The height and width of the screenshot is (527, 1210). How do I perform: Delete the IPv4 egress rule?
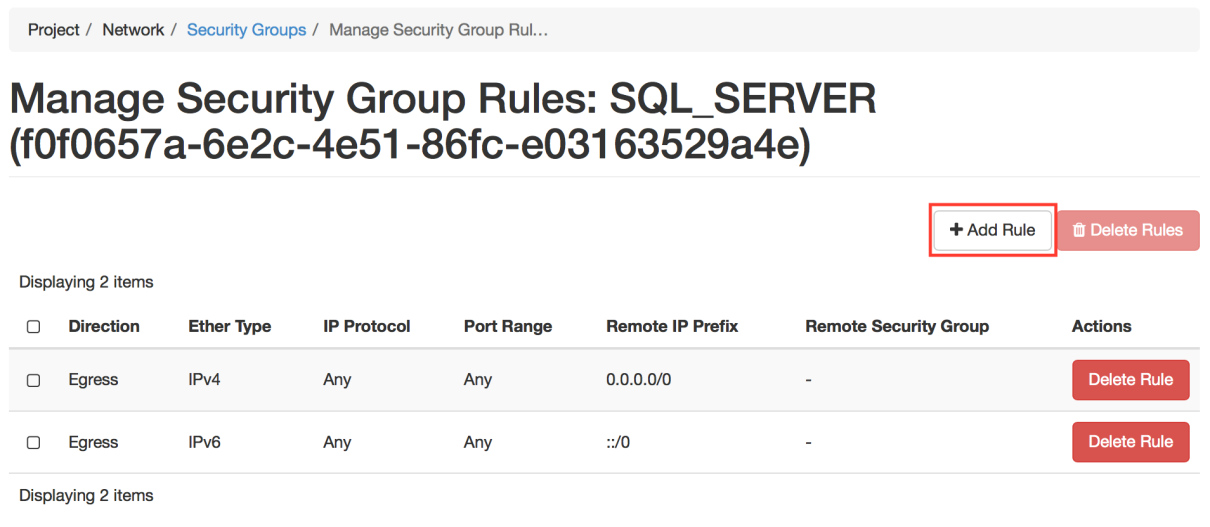pos(1130,380)
